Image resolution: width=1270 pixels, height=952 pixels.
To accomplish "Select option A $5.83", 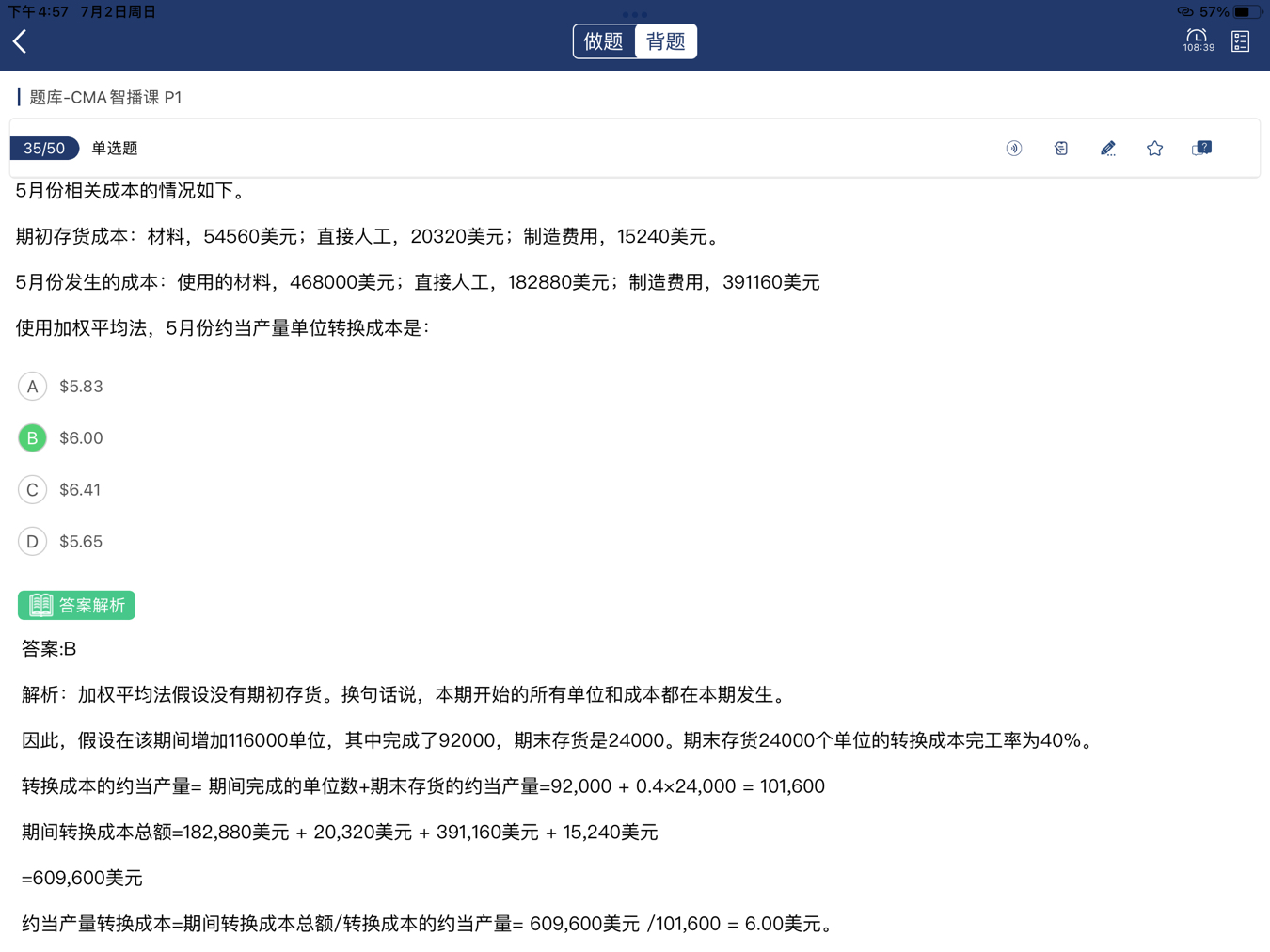I will pyautogui.click(x=33, y=387).
